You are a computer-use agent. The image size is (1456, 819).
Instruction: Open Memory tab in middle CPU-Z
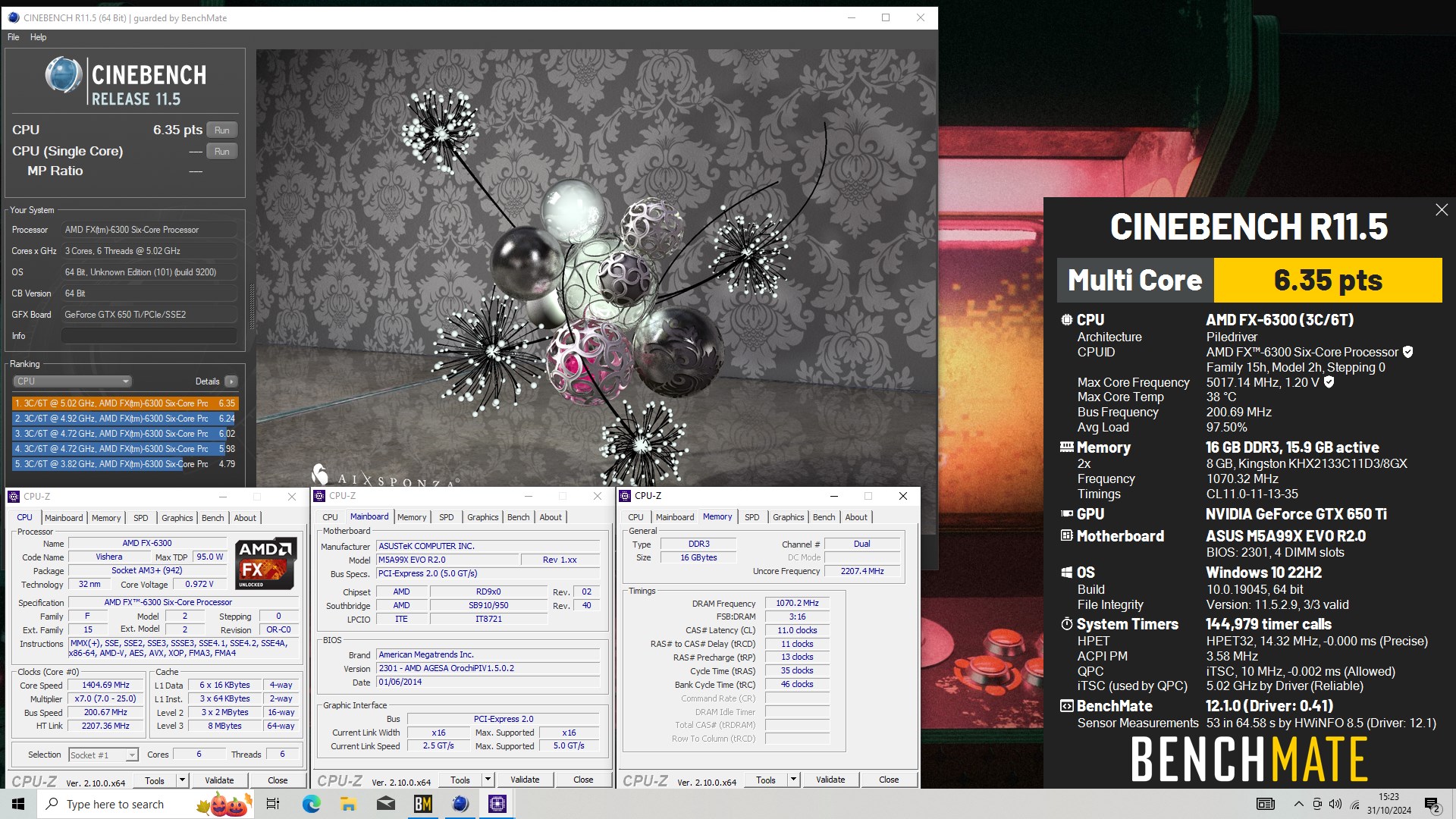click(412, 517)
